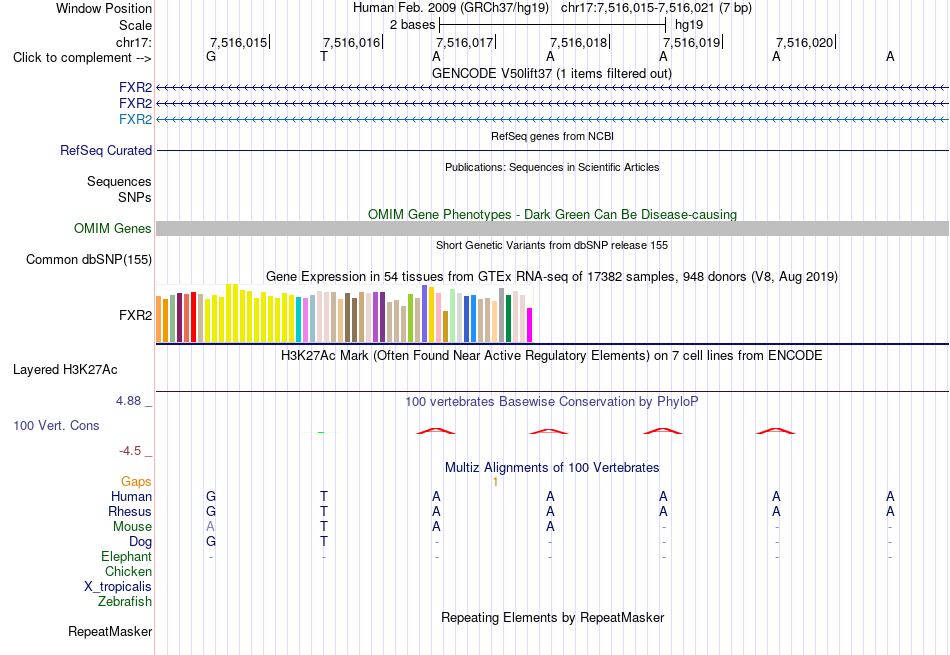
Task: Click the Gaps row label
Action: click(136, 482)
